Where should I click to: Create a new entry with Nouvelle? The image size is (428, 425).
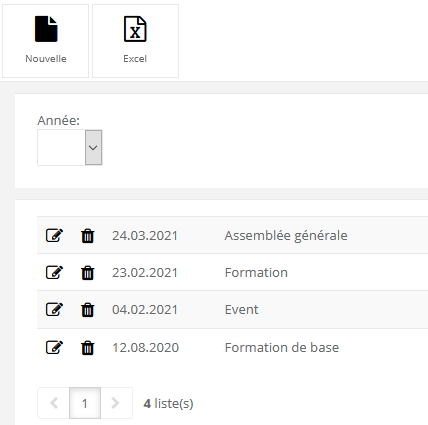(46, 41)
